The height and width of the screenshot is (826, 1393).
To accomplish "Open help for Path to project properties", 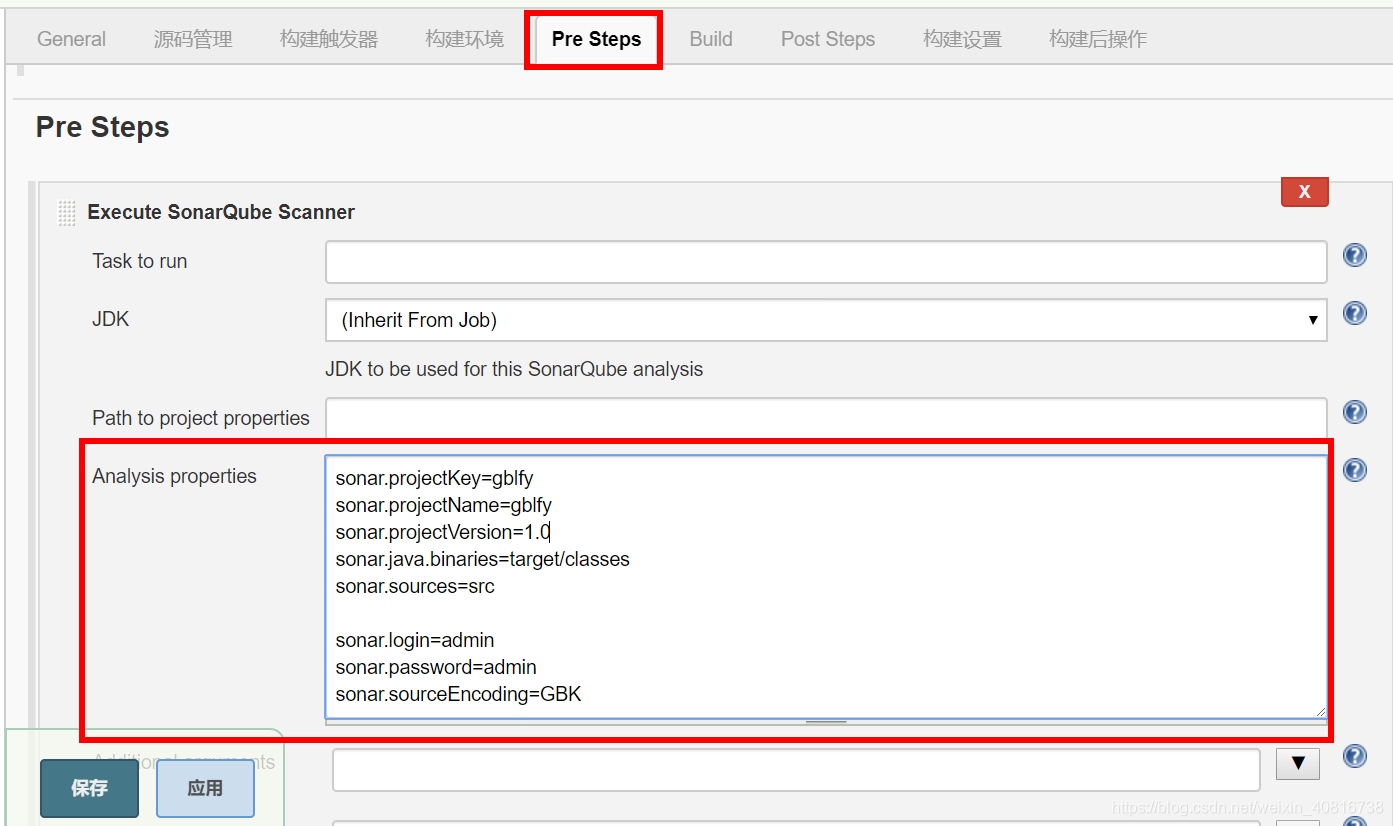I will [x=1355, y=412].
